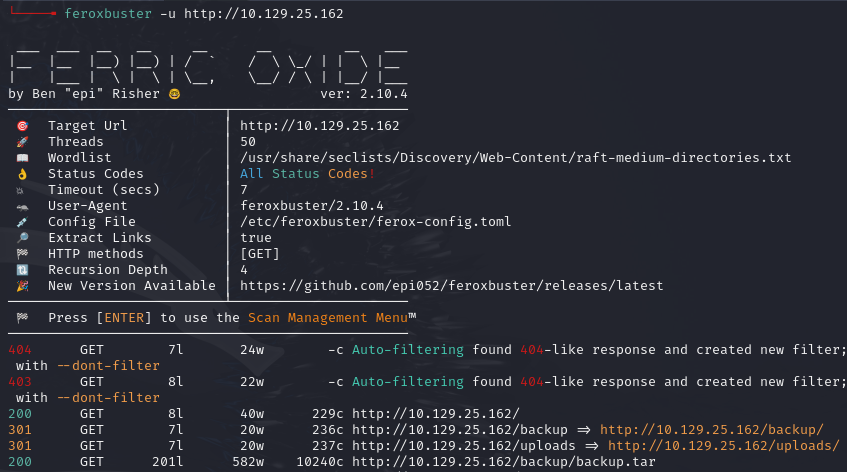Click the 'Auto-filtering' text in the 403 row
Image resolution: width=847 pixels, height=472 pixels.
(408, 382)
